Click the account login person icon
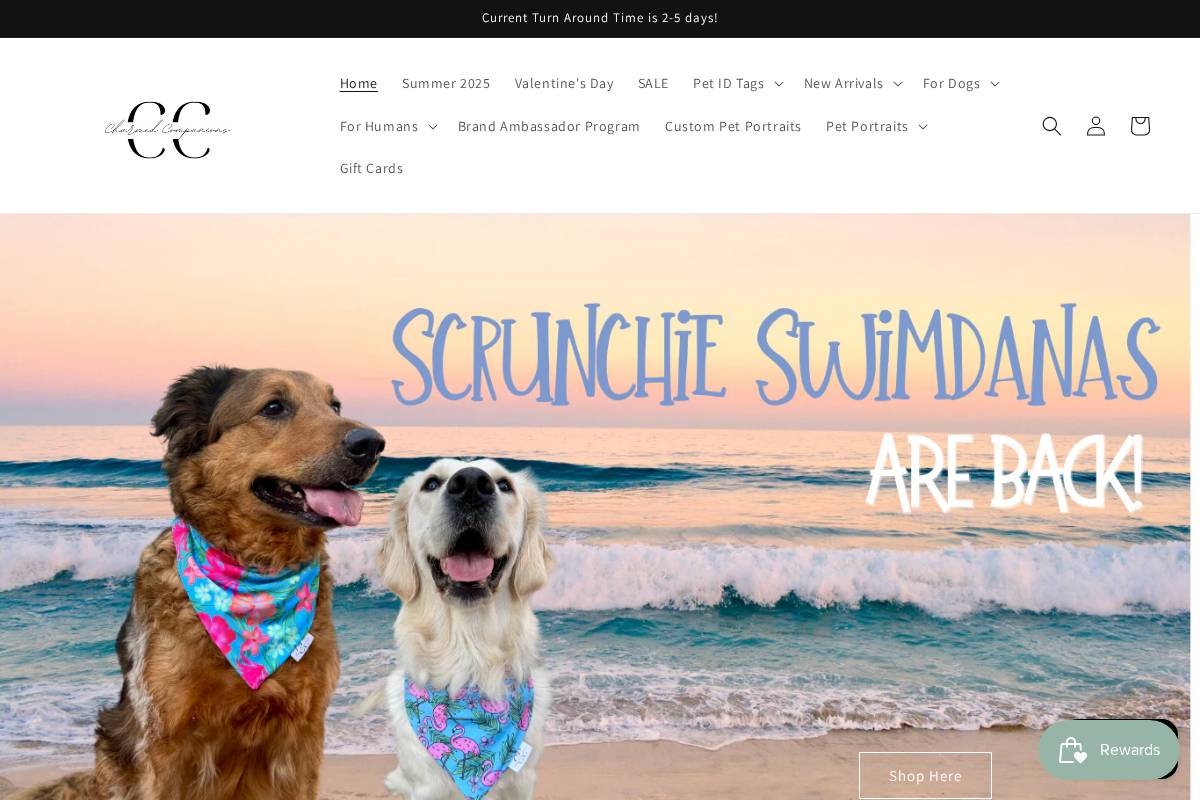The height and width of the screenshot is (800, 1200). click(1096, 126)
